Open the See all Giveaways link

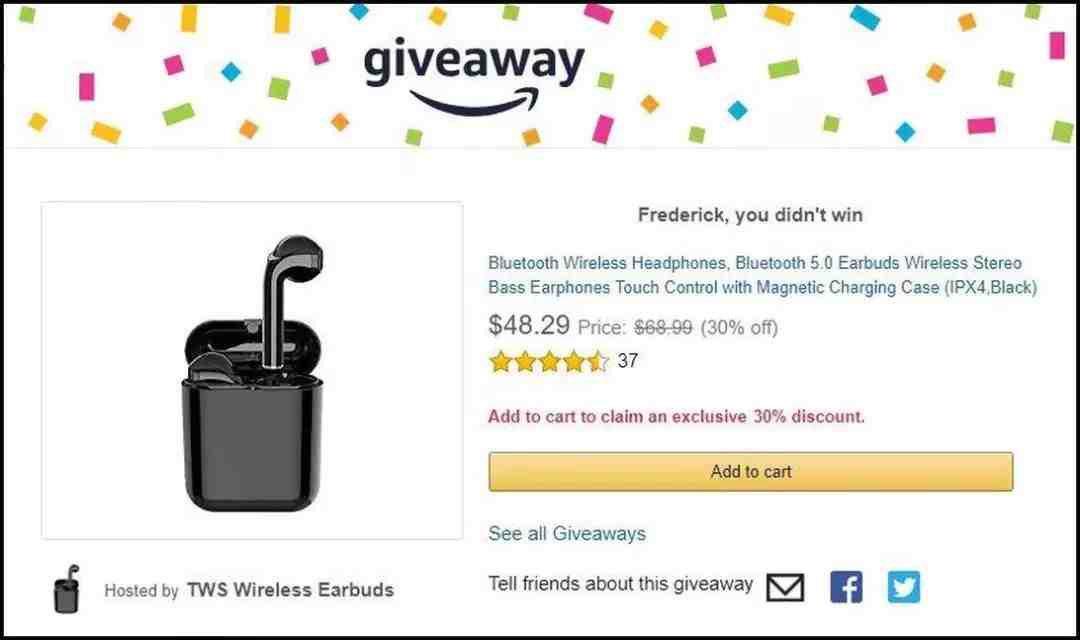tap(567, 533)
